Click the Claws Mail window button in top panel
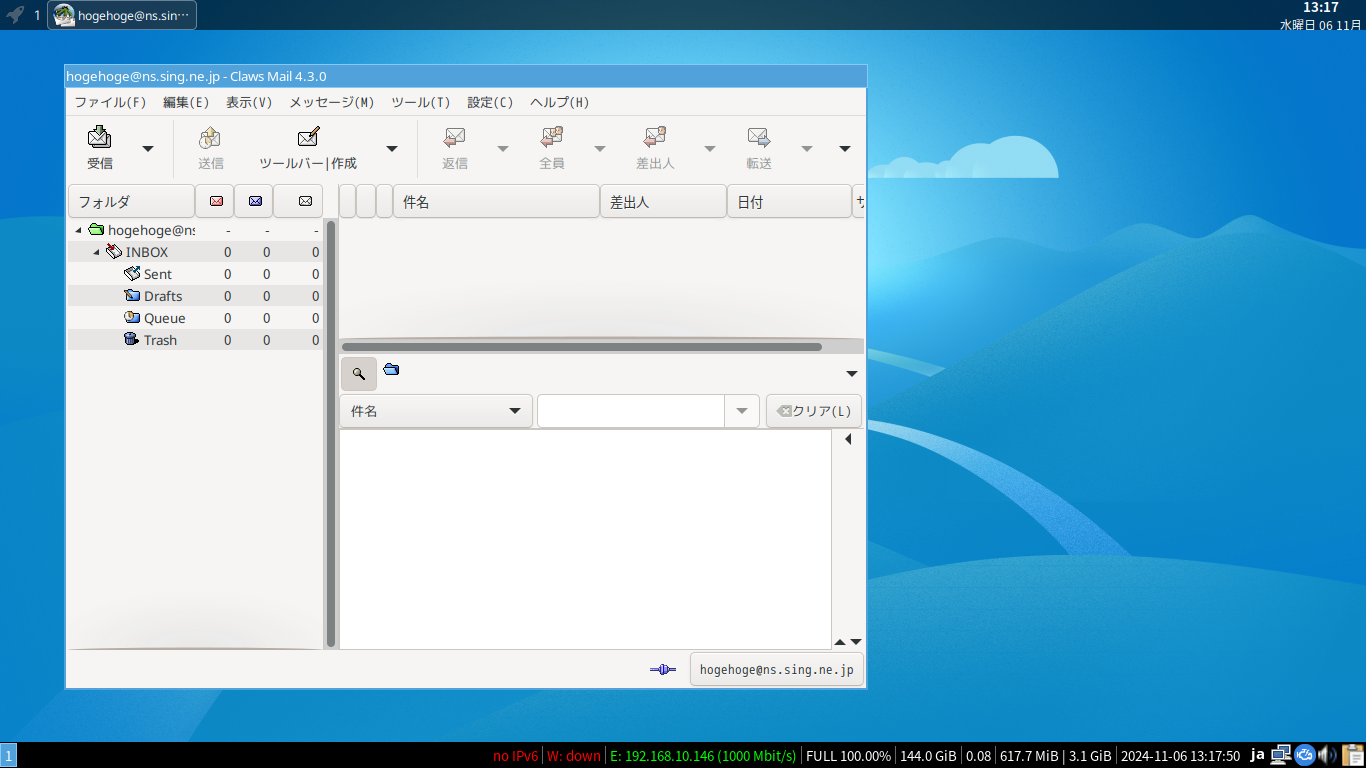Screen dimensions: 1366x768 (x=122, y=15)
